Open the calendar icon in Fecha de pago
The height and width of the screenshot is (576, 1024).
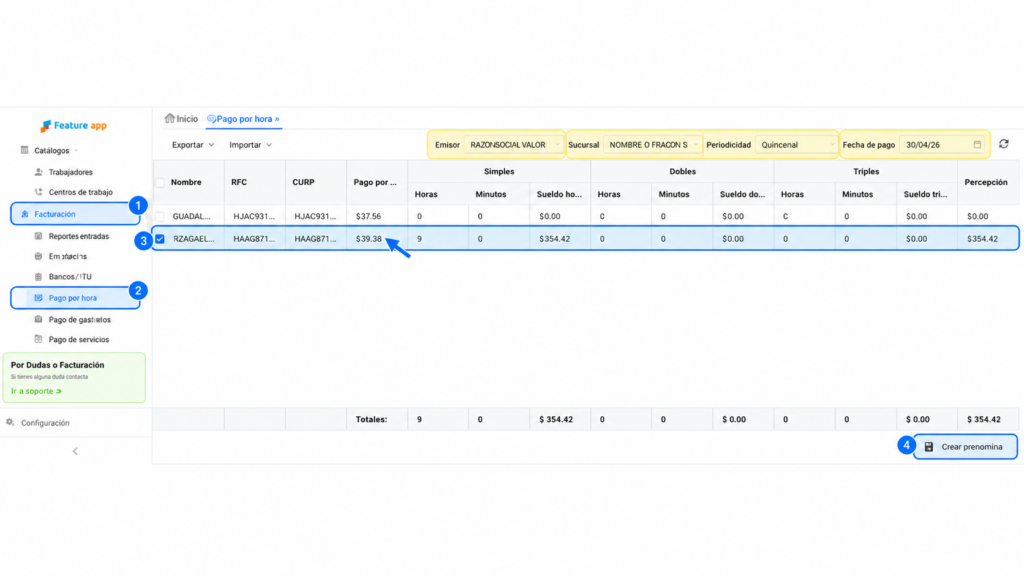point(978,145)
